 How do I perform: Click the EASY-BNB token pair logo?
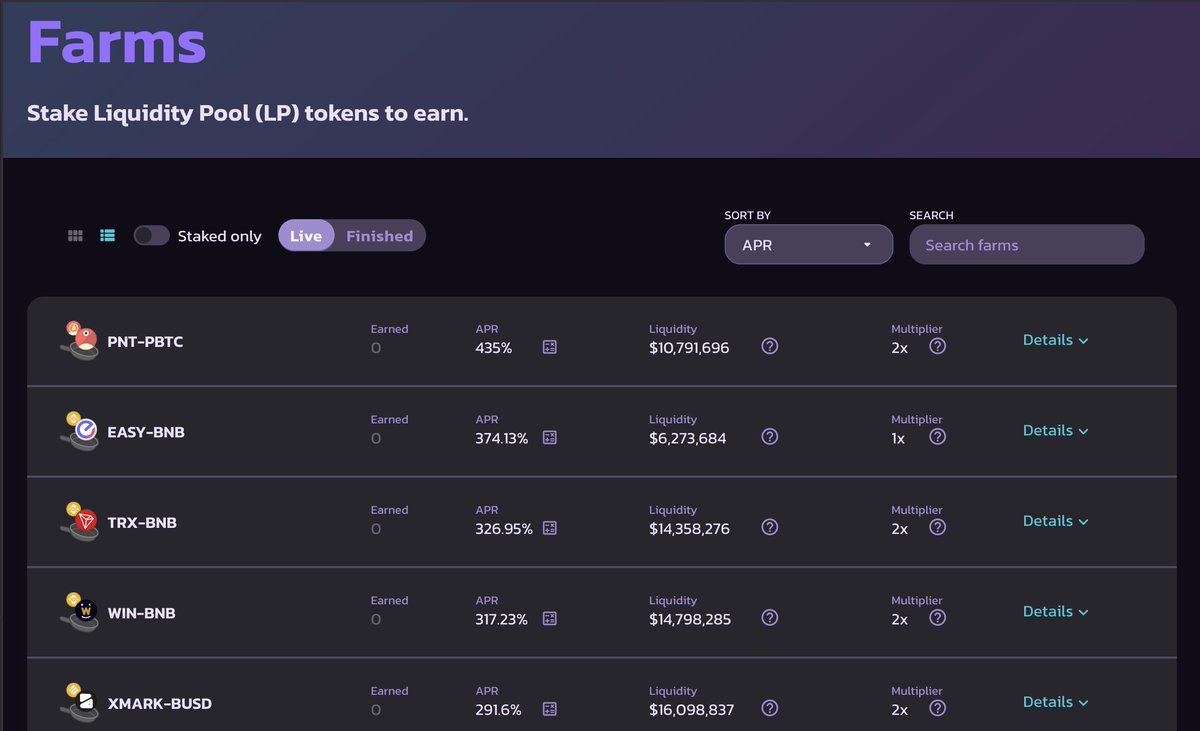click(x=80, y=430)
